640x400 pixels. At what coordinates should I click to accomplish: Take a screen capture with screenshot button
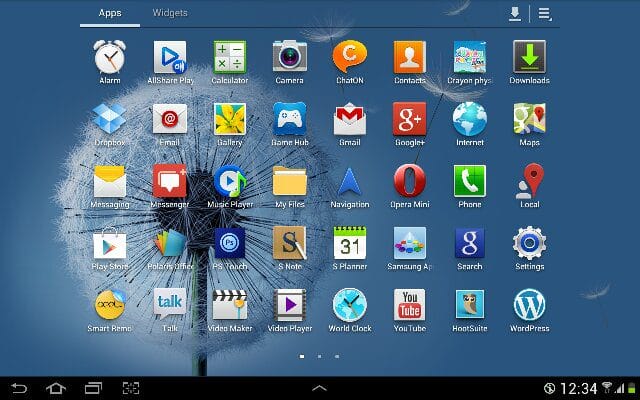(x=131, y=388)
